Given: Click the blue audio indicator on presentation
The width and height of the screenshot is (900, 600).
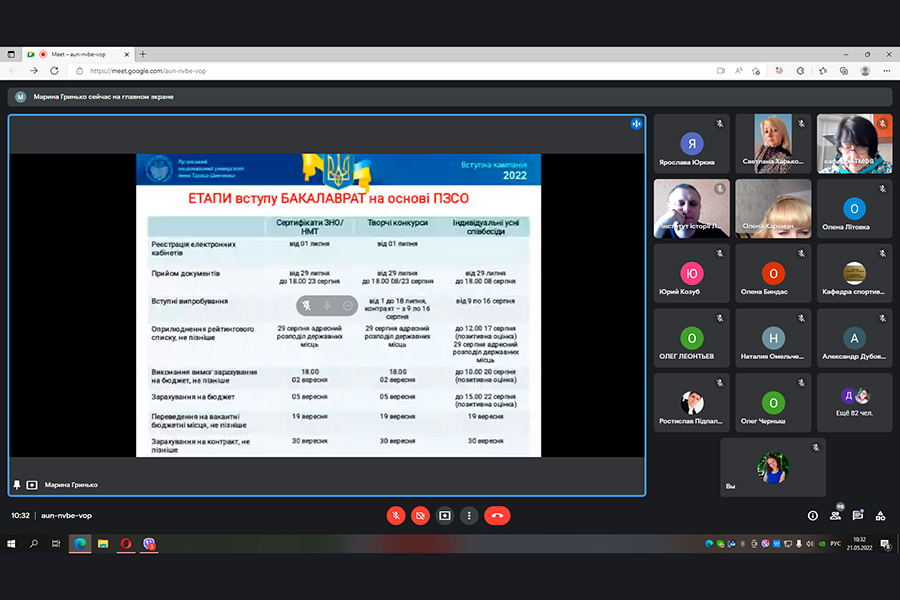Looking at the screenshot, I should pos(636,123).
